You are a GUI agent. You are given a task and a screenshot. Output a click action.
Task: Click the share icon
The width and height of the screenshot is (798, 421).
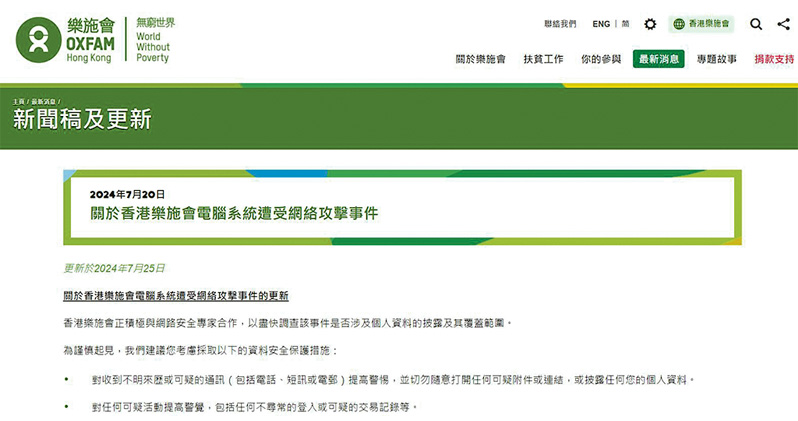click(782, 24)
